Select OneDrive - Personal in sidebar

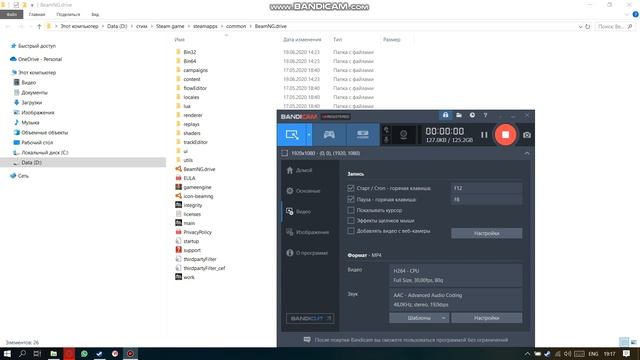click(x=40, y=59)
